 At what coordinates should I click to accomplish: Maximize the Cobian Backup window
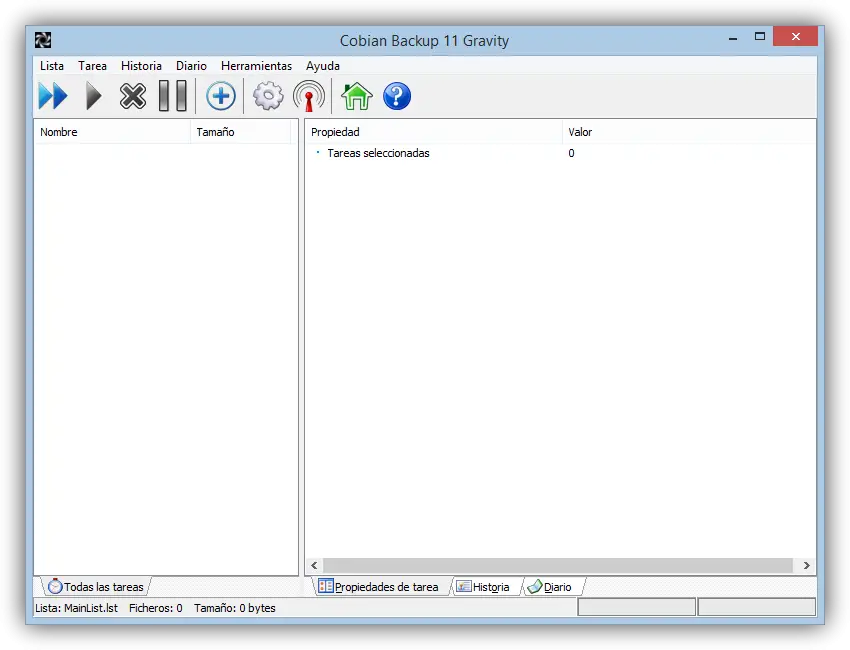(x=759, y=36)
